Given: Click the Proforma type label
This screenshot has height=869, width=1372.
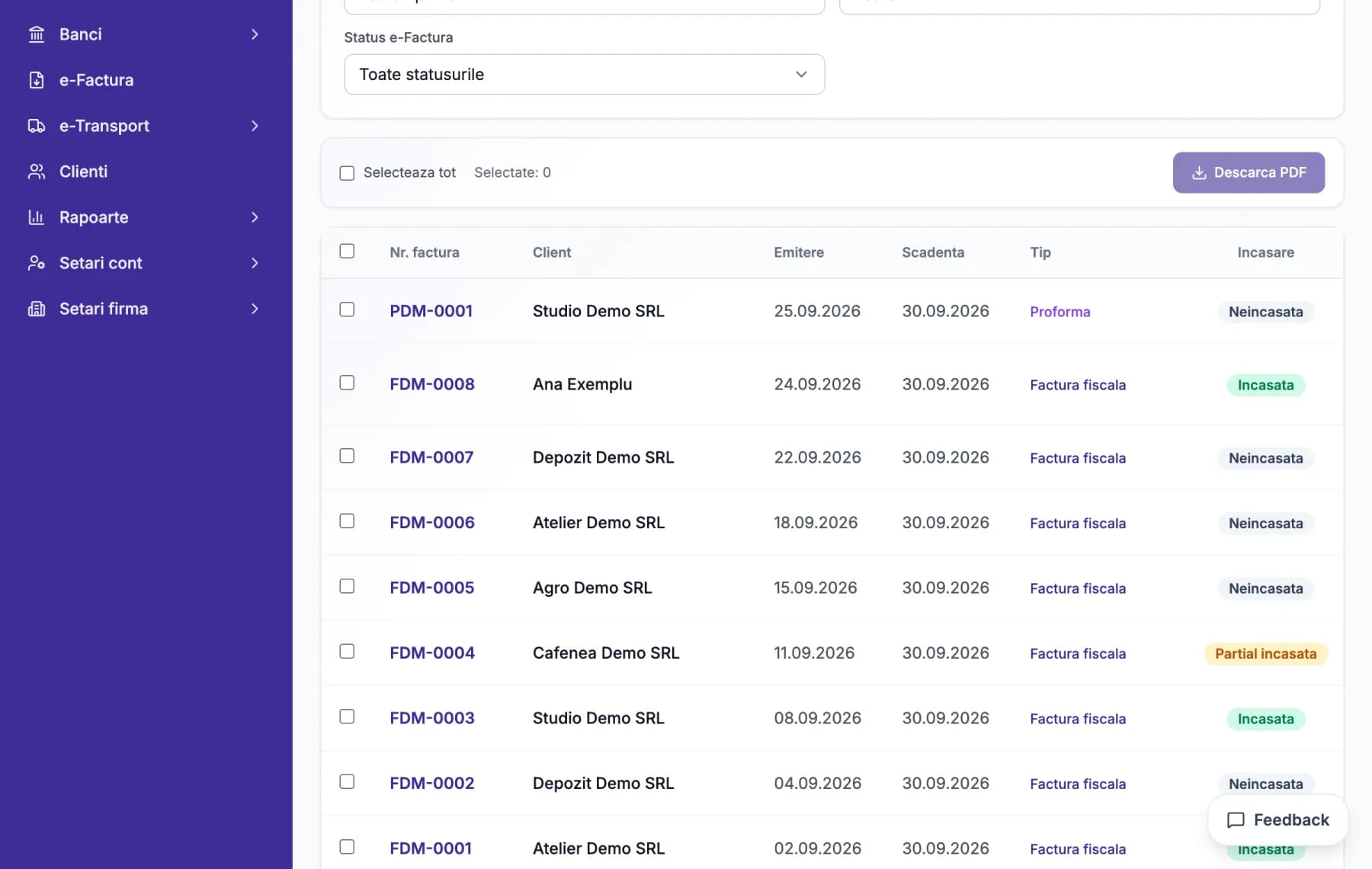Looking at the screenshot, I should (1059, 312).
